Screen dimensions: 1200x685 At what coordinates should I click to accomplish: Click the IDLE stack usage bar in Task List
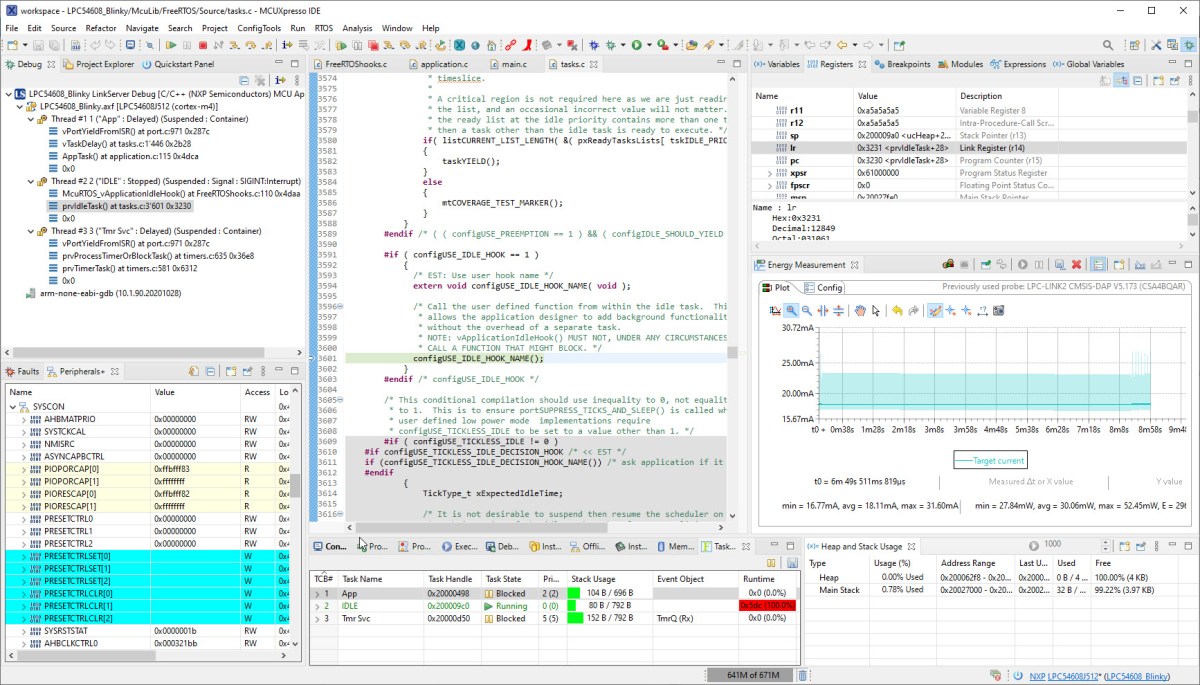point(570,604)
